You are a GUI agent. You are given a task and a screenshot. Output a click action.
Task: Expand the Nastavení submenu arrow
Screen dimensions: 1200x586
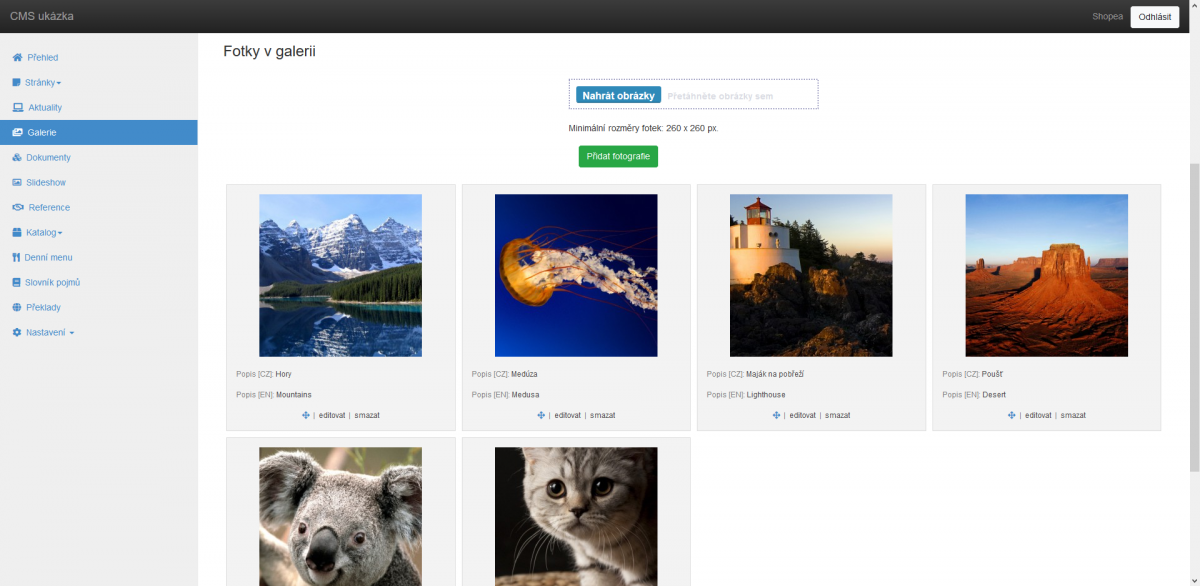click(71, 333)
